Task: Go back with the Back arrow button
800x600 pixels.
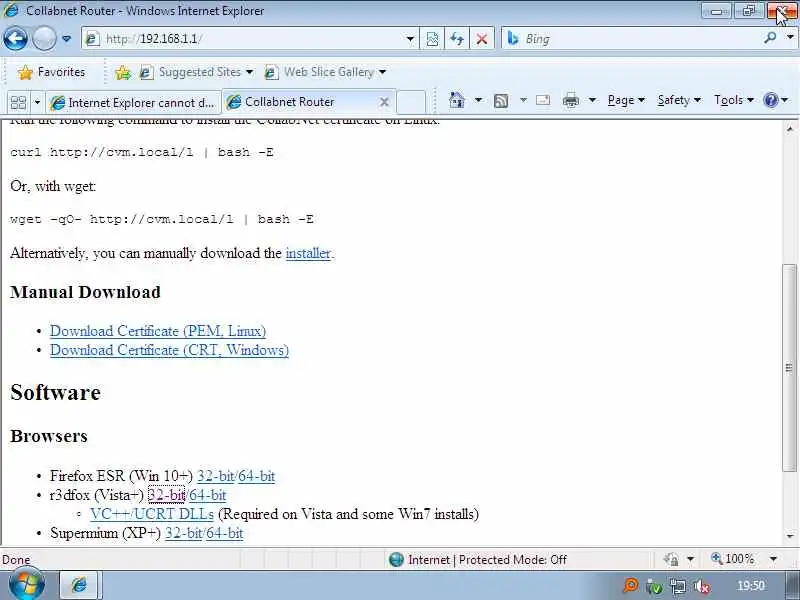Action: 15,39
